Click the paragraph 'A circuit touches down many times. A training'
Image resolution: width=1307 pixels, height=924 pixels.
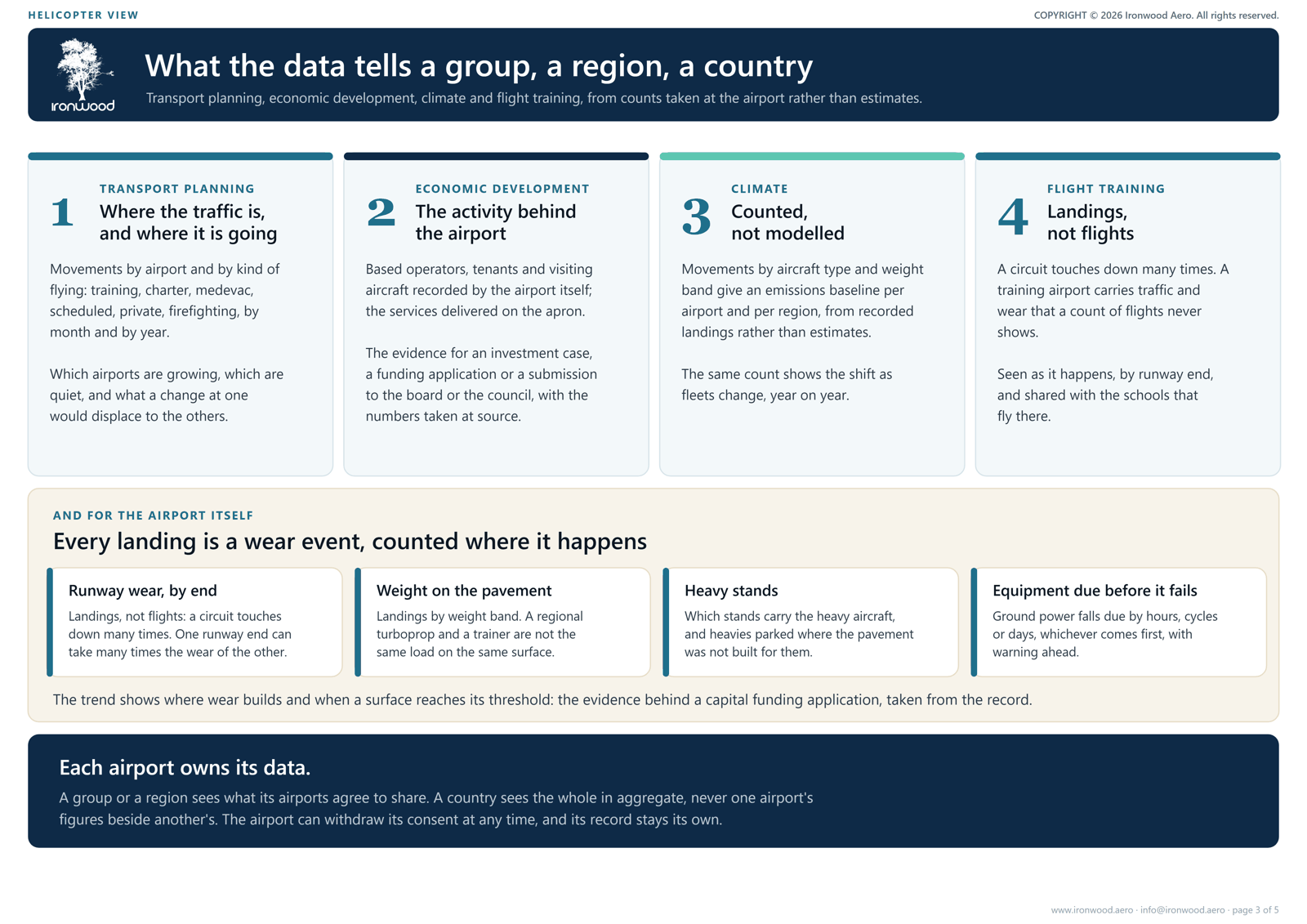click(1113, 300)
